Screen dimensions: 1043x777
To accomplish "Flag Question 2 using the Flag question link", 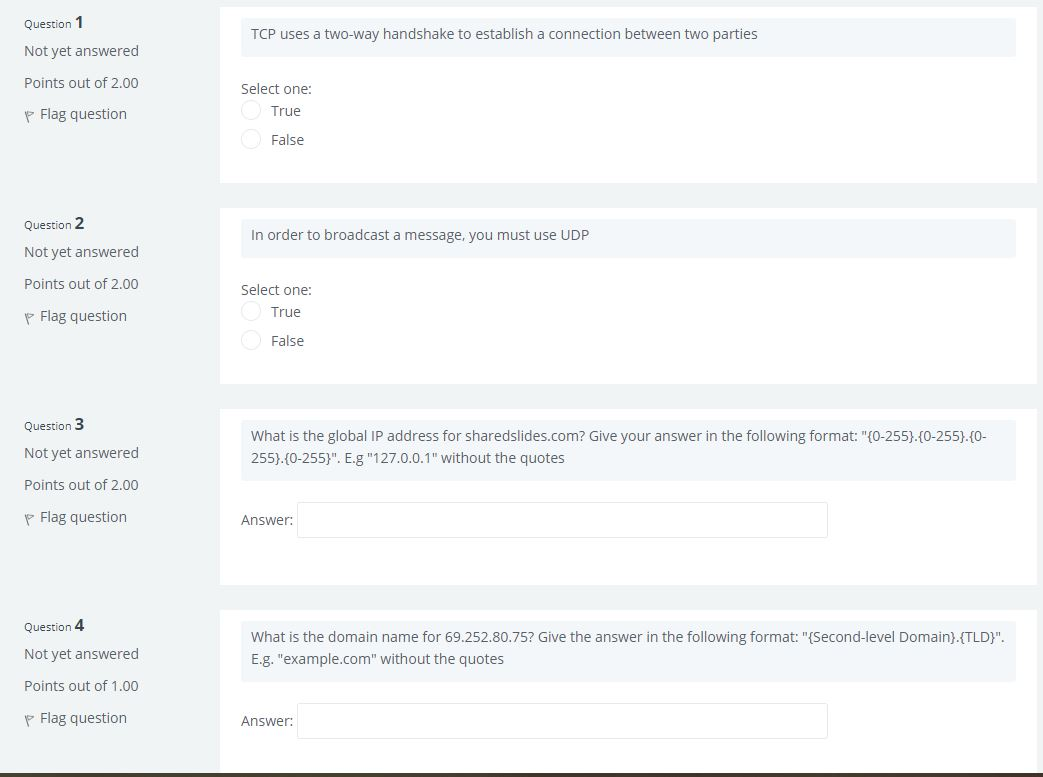I will pos(83,316).
